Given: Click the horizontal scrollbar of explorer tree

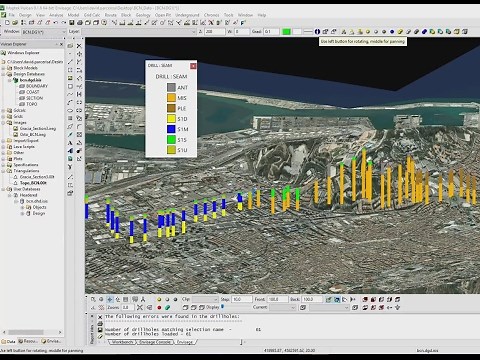Looking at the screenshot, I should pyautogui.click(x=26, y=332).
